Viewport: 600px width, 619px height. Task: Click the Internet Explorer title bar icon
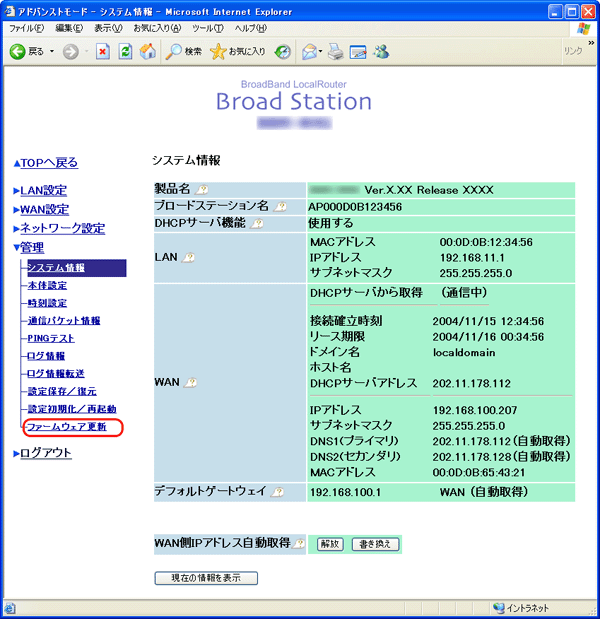[9, 11]
